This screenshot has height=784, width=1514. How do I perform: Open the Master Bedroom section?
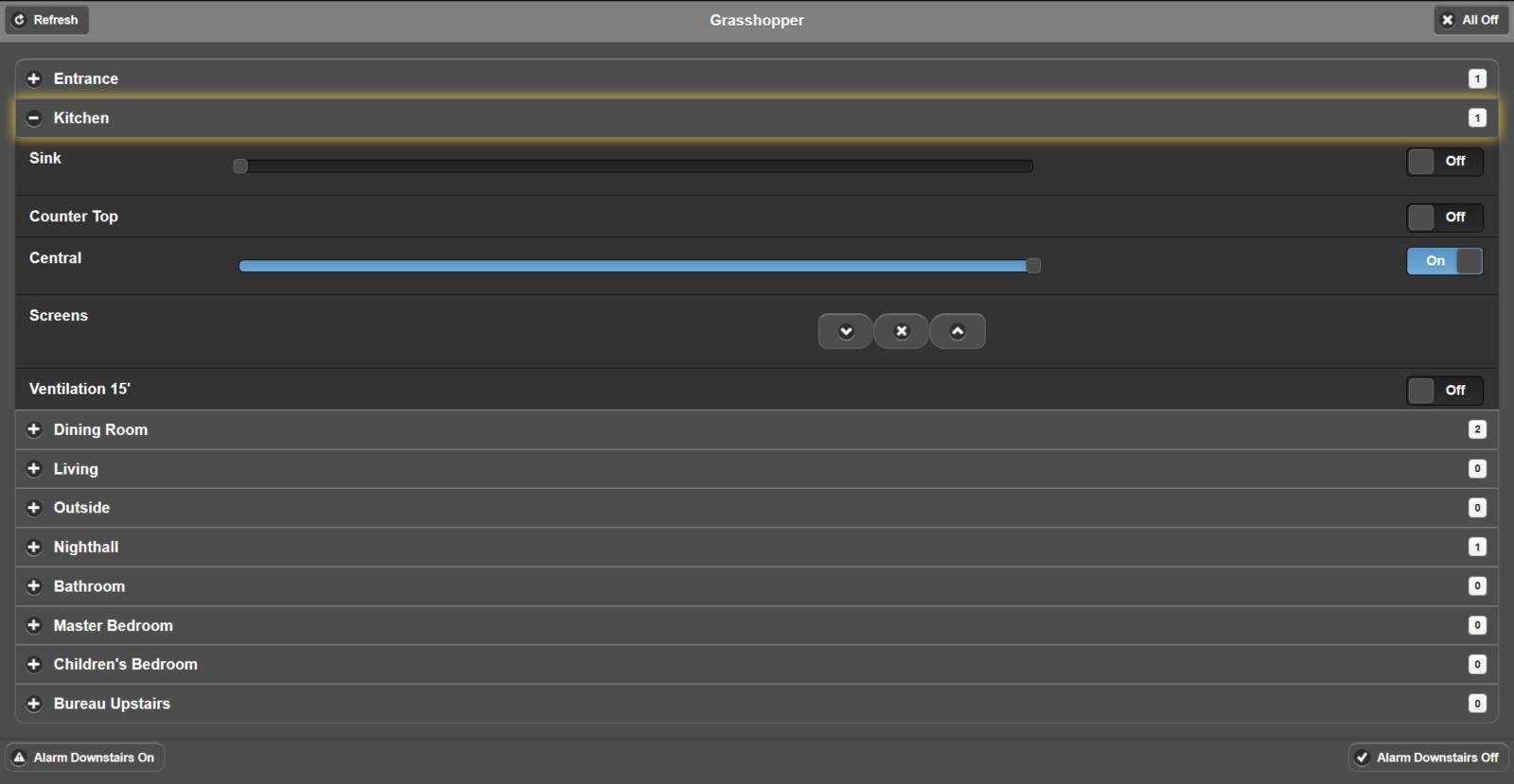coord(113,626)
